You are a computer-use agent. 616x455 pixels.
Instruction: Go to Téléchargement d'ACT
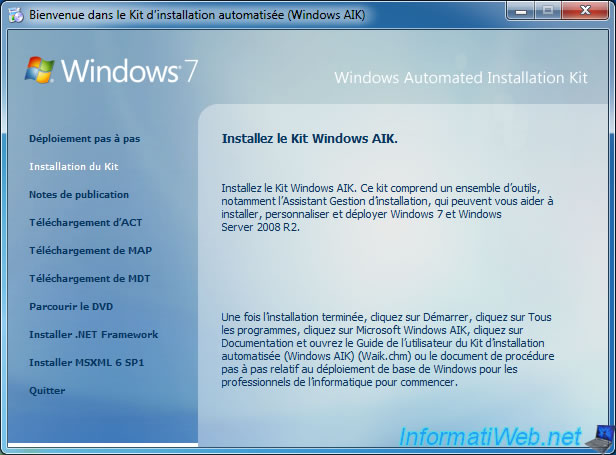point(85,222)
